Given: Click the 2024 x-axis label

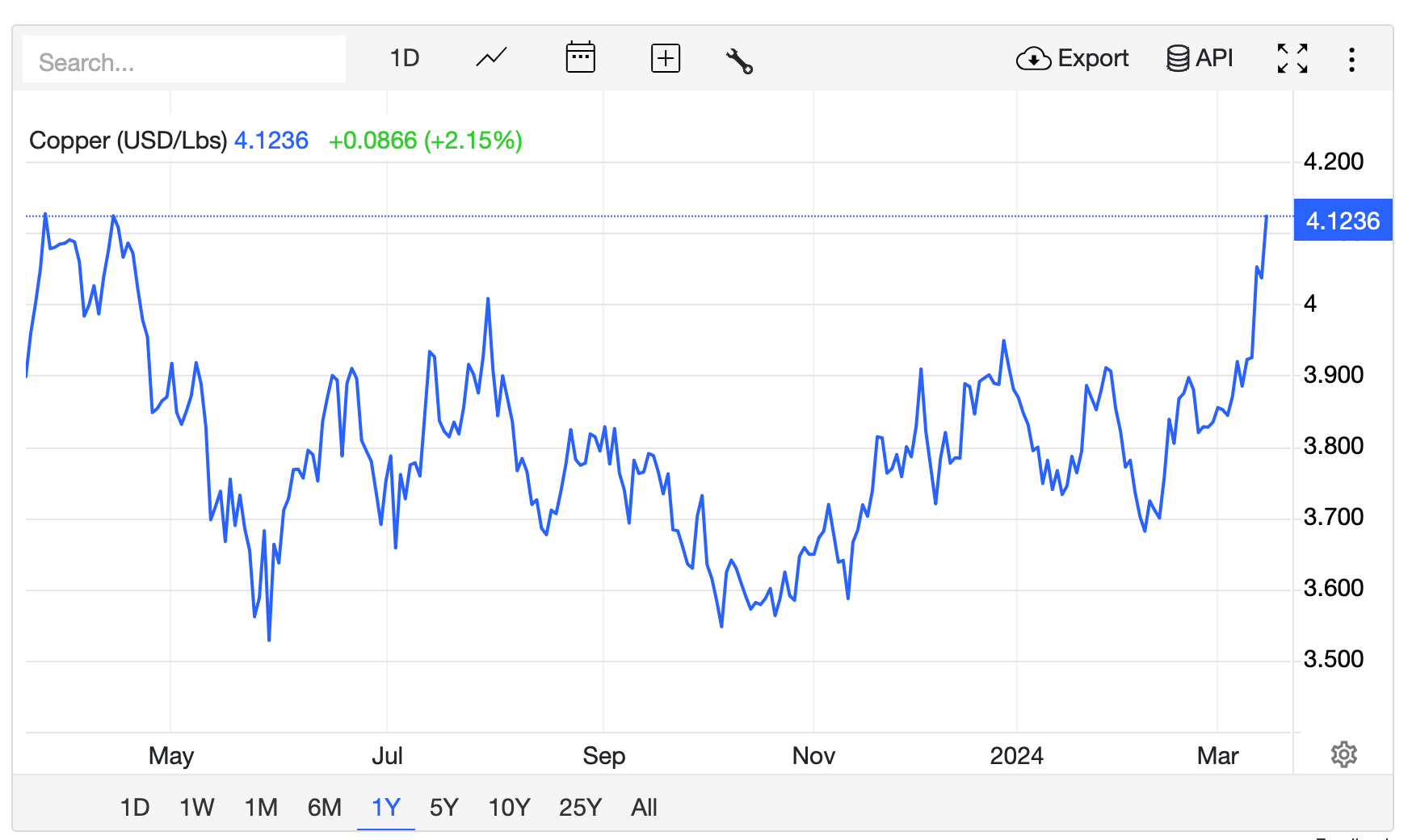Looking at the screenshot, I should tap(1017, 756).
